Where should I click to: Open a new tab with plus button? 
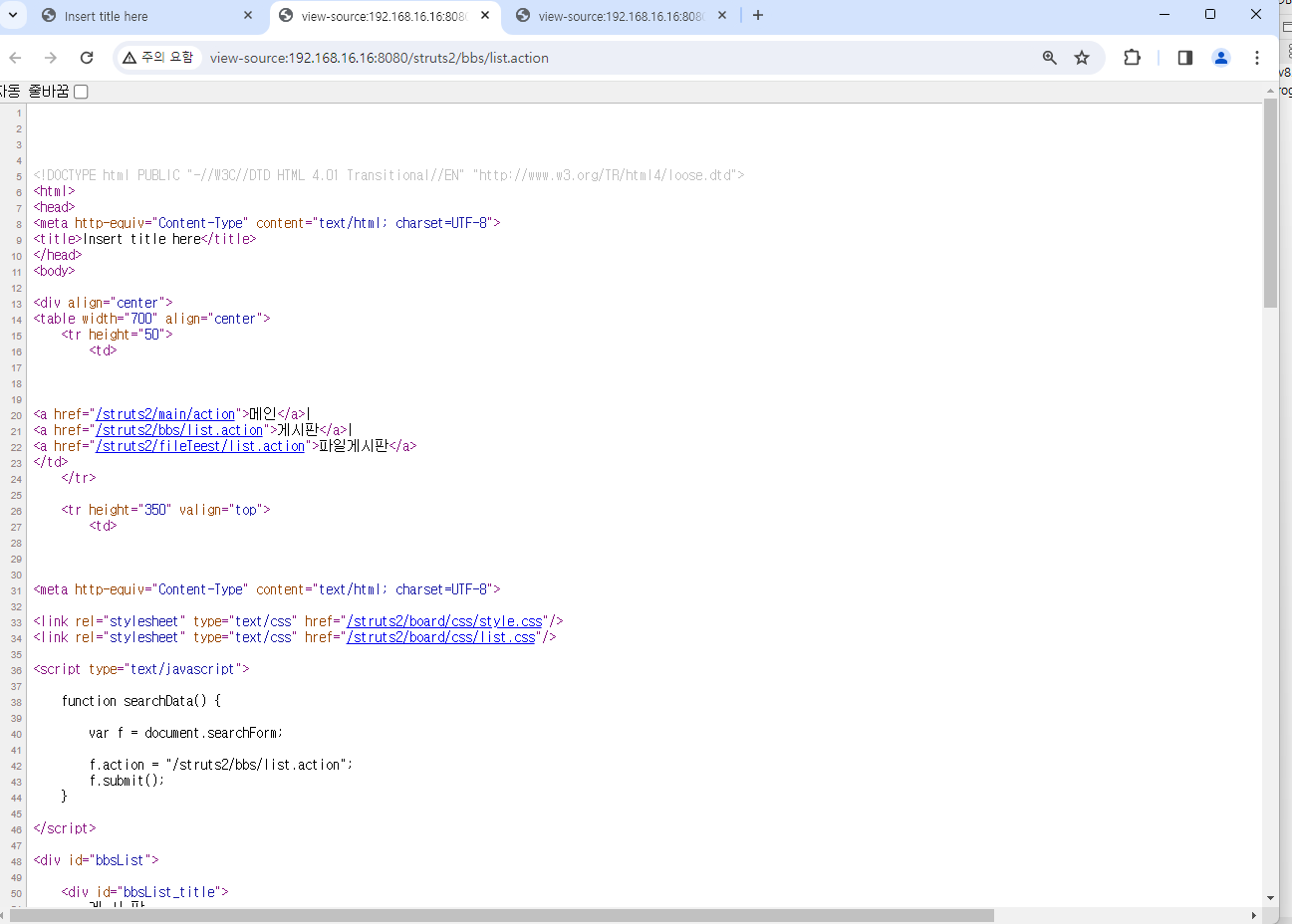758,15
